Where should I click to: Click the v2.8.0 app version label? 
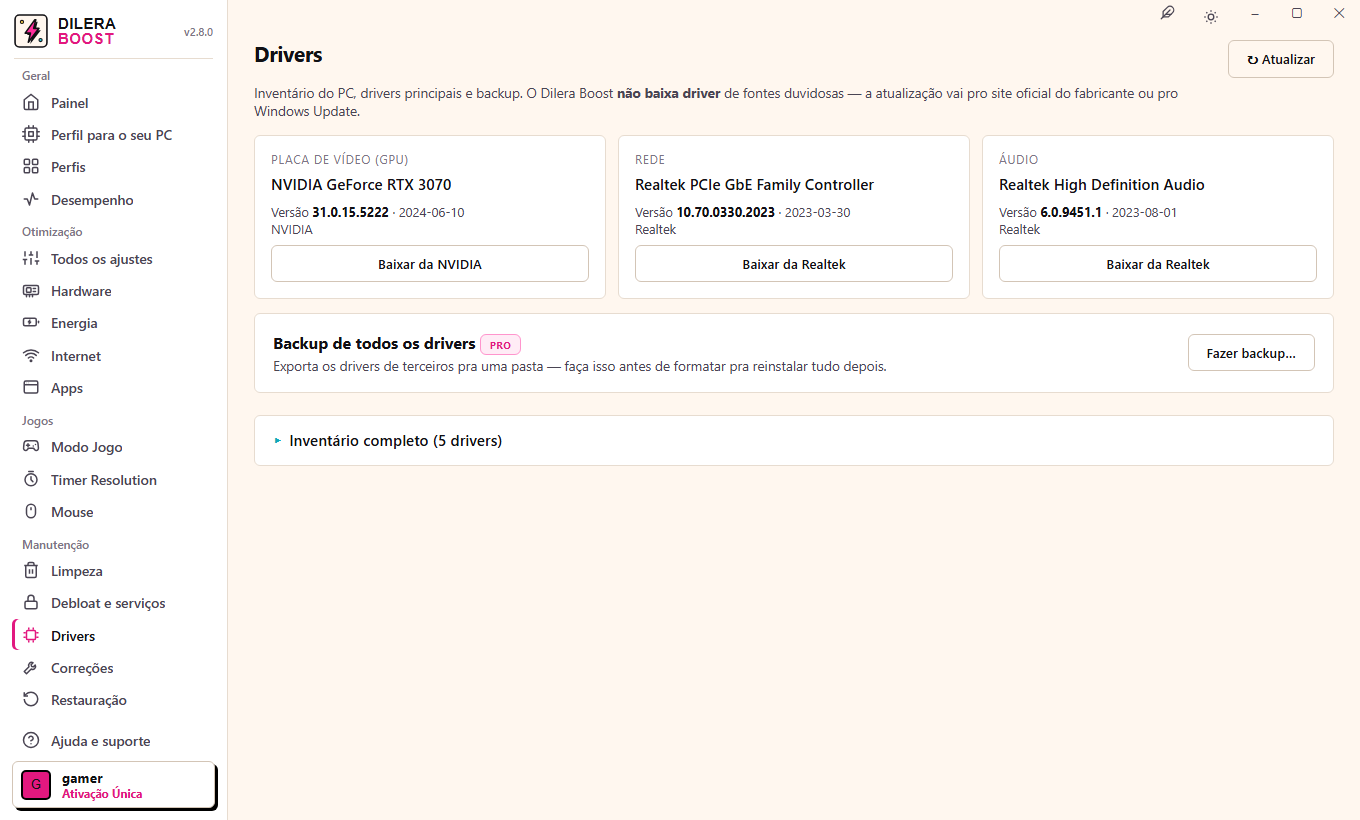(x=198, y=32)
